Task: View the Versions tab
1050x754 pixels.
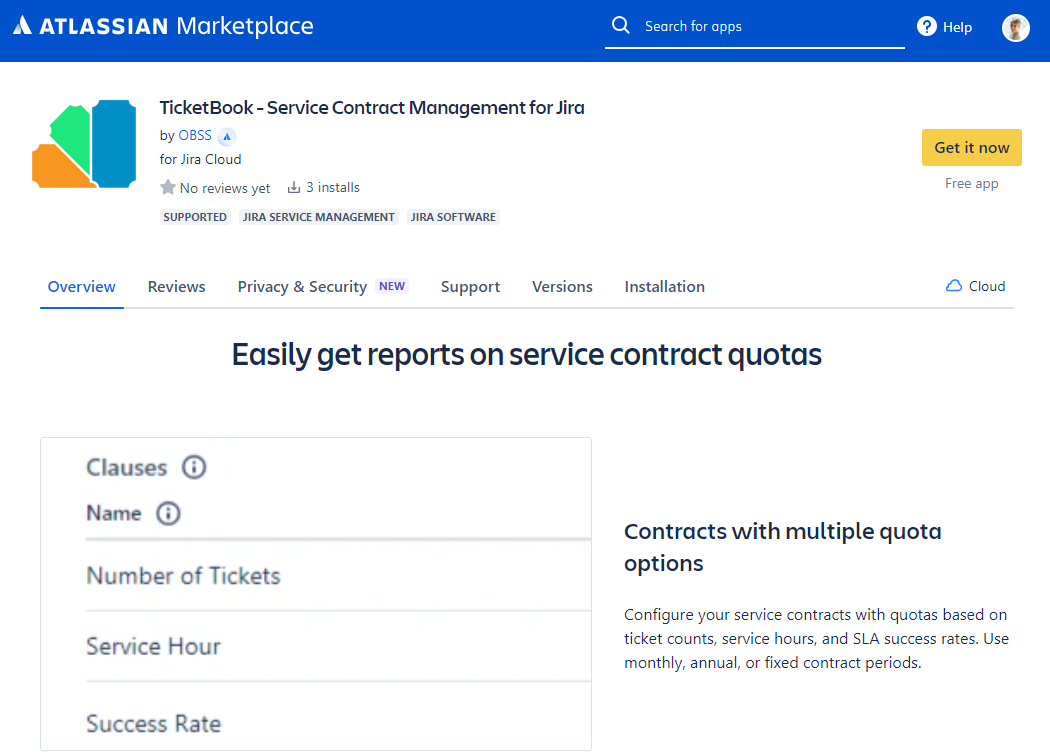Action: (562, 287)
